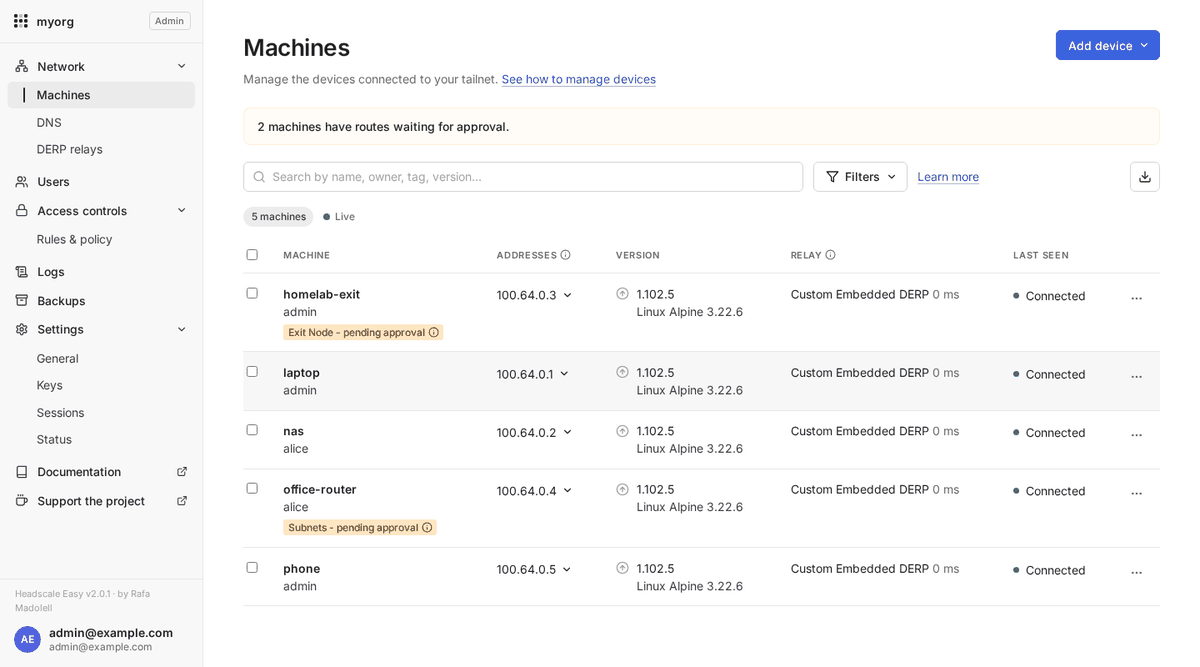Image resolution: width=1200 pixels, height=667 pixels.
Task: Click the Exit Node - pending approval badge
Action: click(363, 332)
